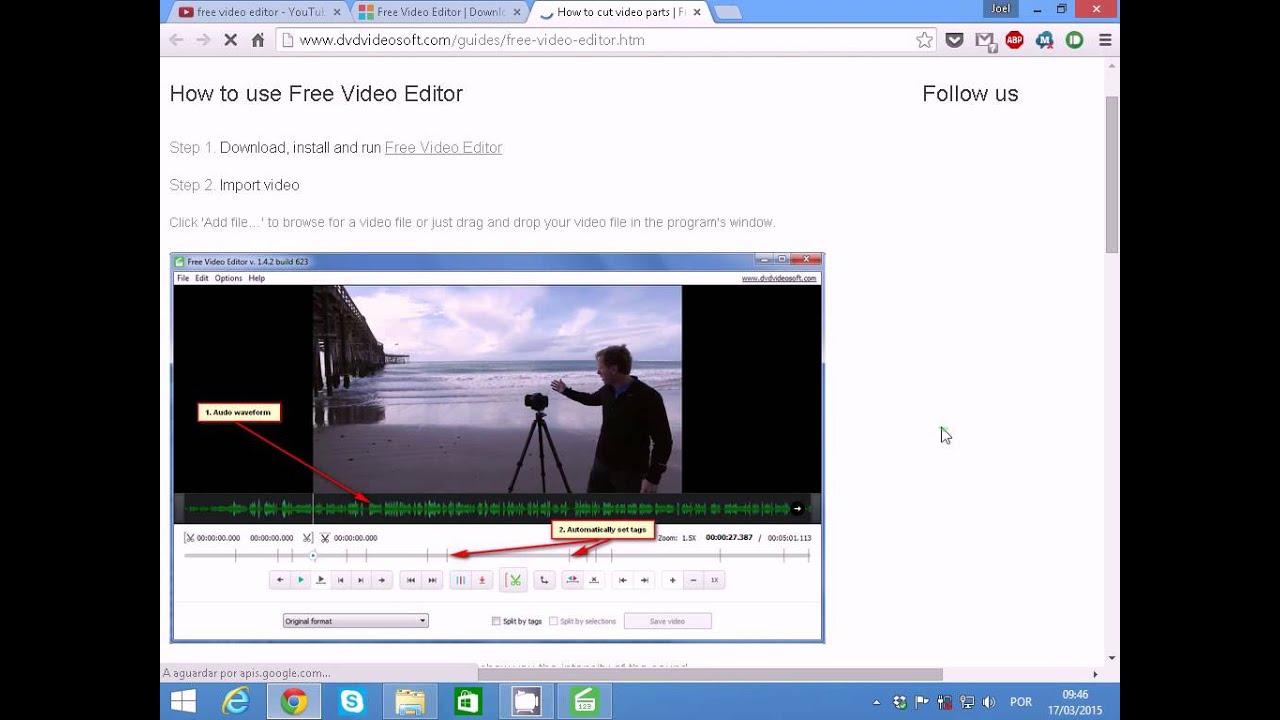Click the green audio waveform strip
The image size is (1280, 720).
click(x=497, y=508)
